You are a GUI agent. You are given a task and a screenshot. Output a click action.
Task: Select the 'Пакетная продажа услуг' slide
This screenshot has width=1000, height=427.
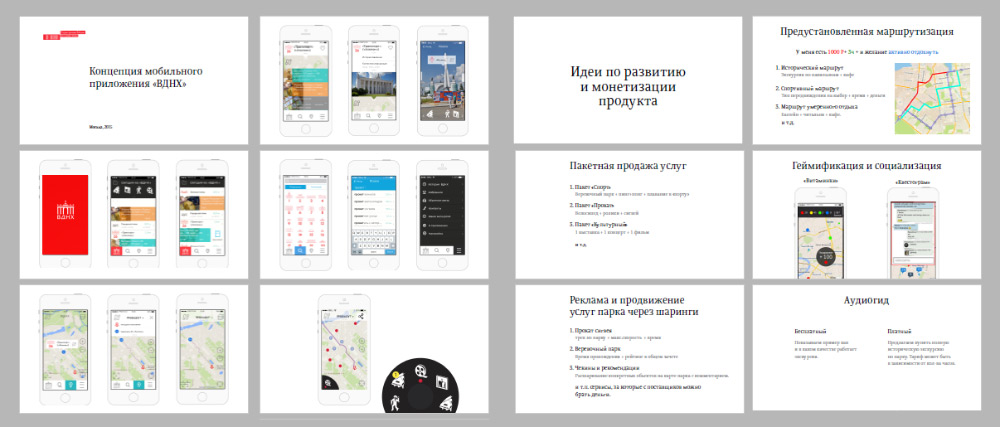[x=627, y=211]
